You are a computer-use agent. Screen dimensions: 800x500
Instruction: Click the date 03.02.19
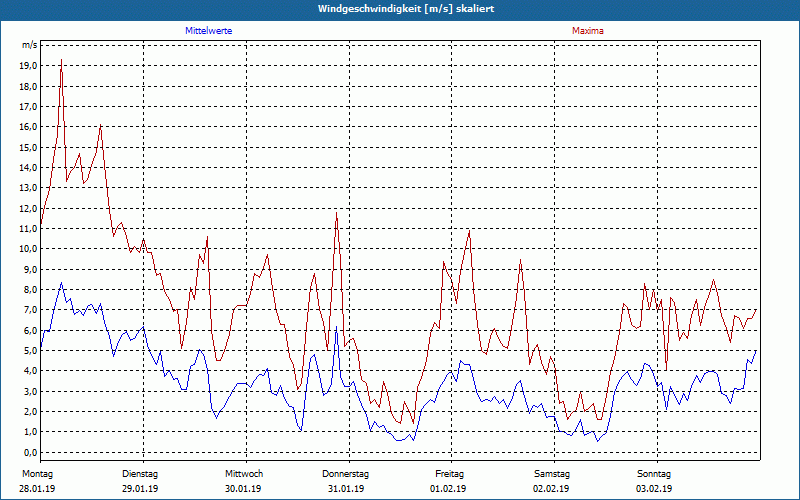pyautogui.click(x=654, y=489)
